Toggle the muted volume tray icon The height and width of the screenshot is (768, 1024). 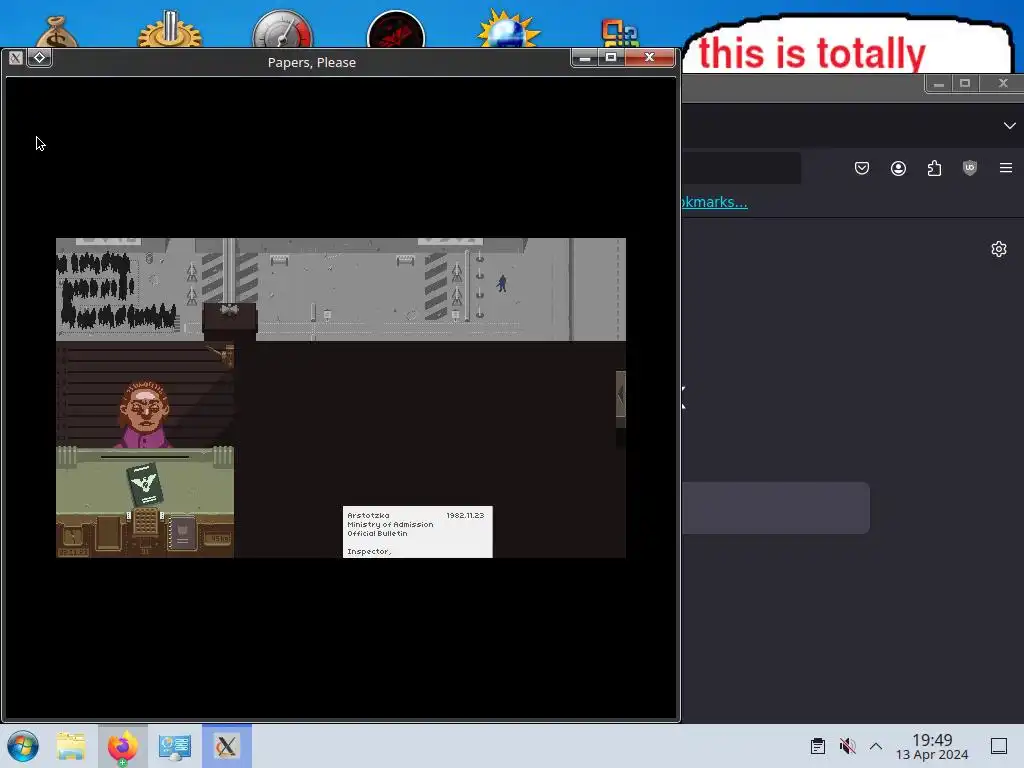(x=847, y=746)
